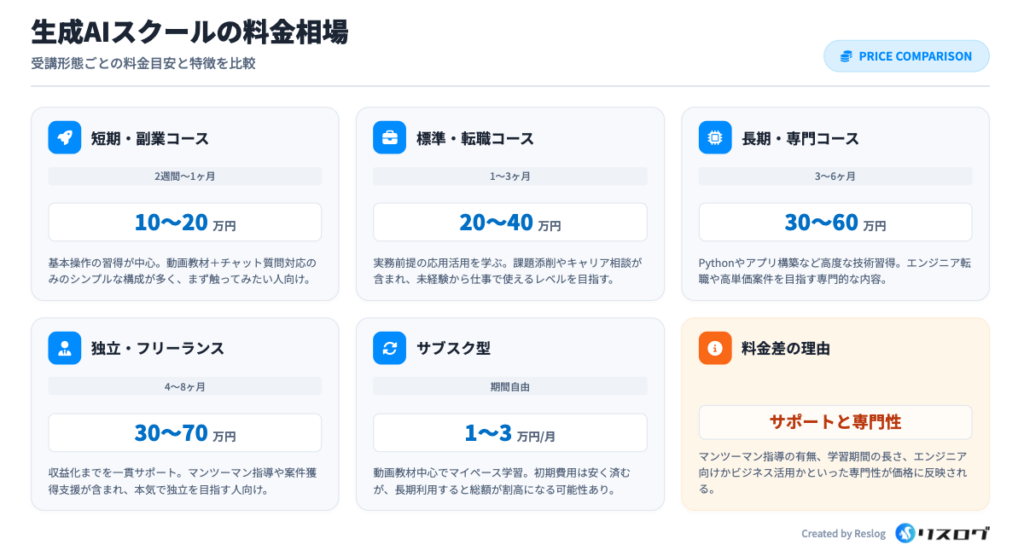The image size is (1024, 556).
Task: Select the 30〜70 万円 price box
Action: coord(185,433)
